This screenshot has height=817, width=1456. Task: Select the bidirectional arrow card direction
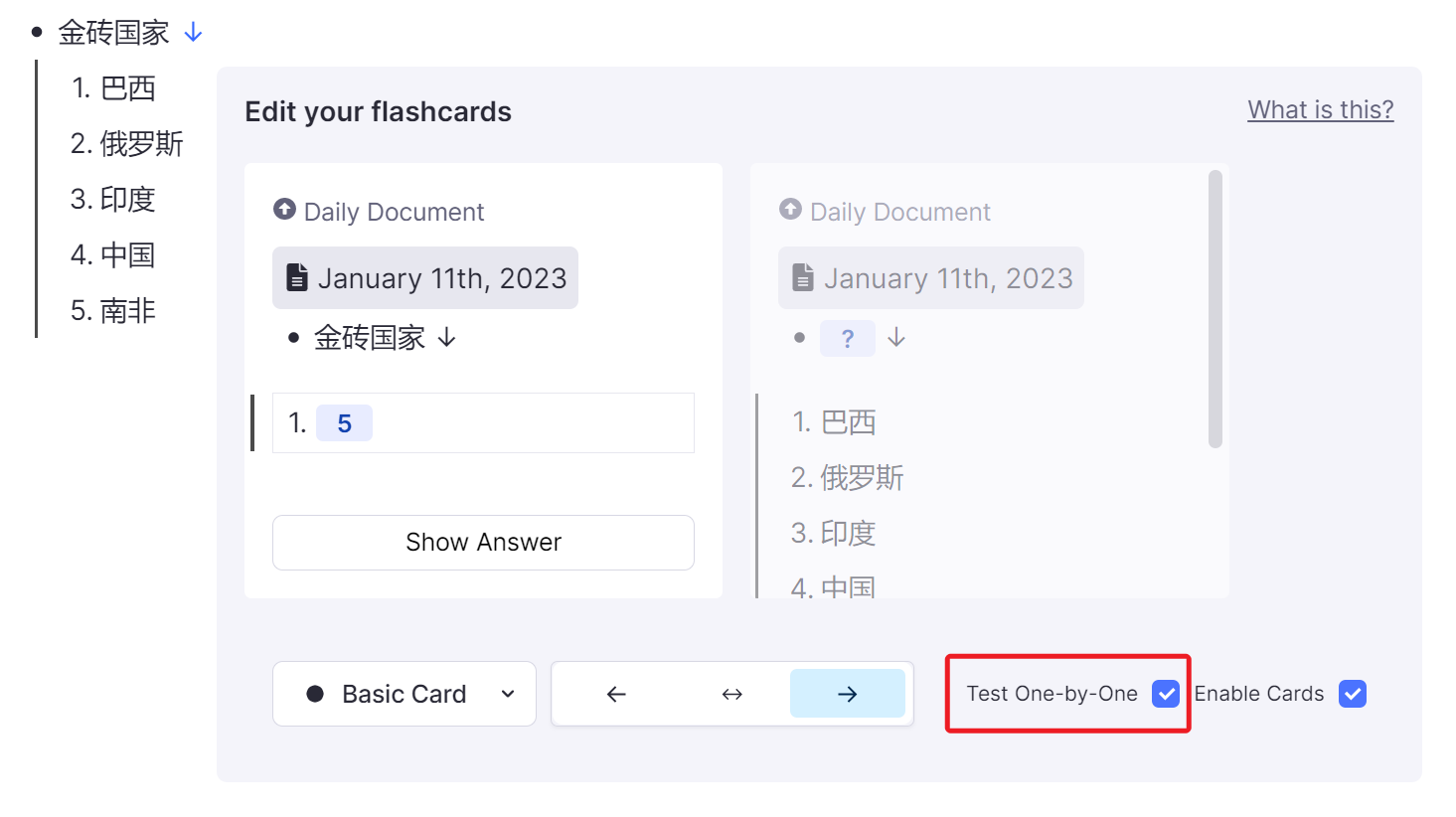pos(732,694)
